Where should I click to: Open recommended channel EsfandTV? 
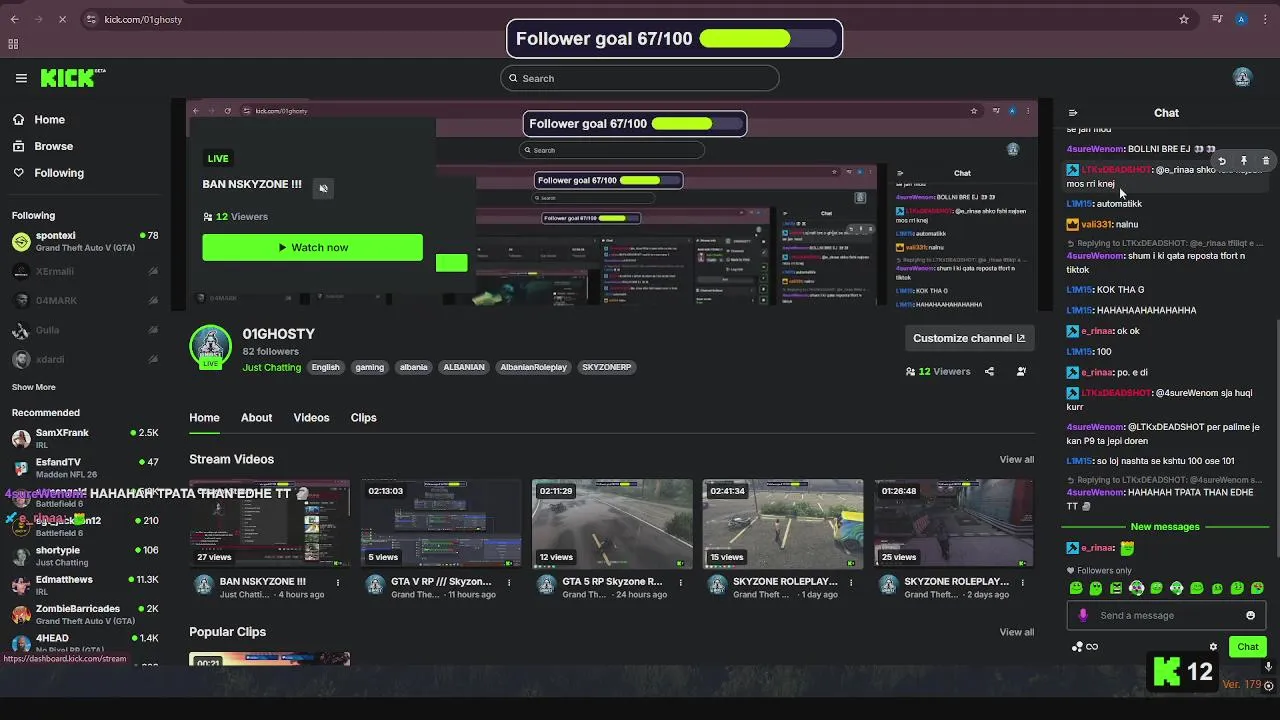85,468
